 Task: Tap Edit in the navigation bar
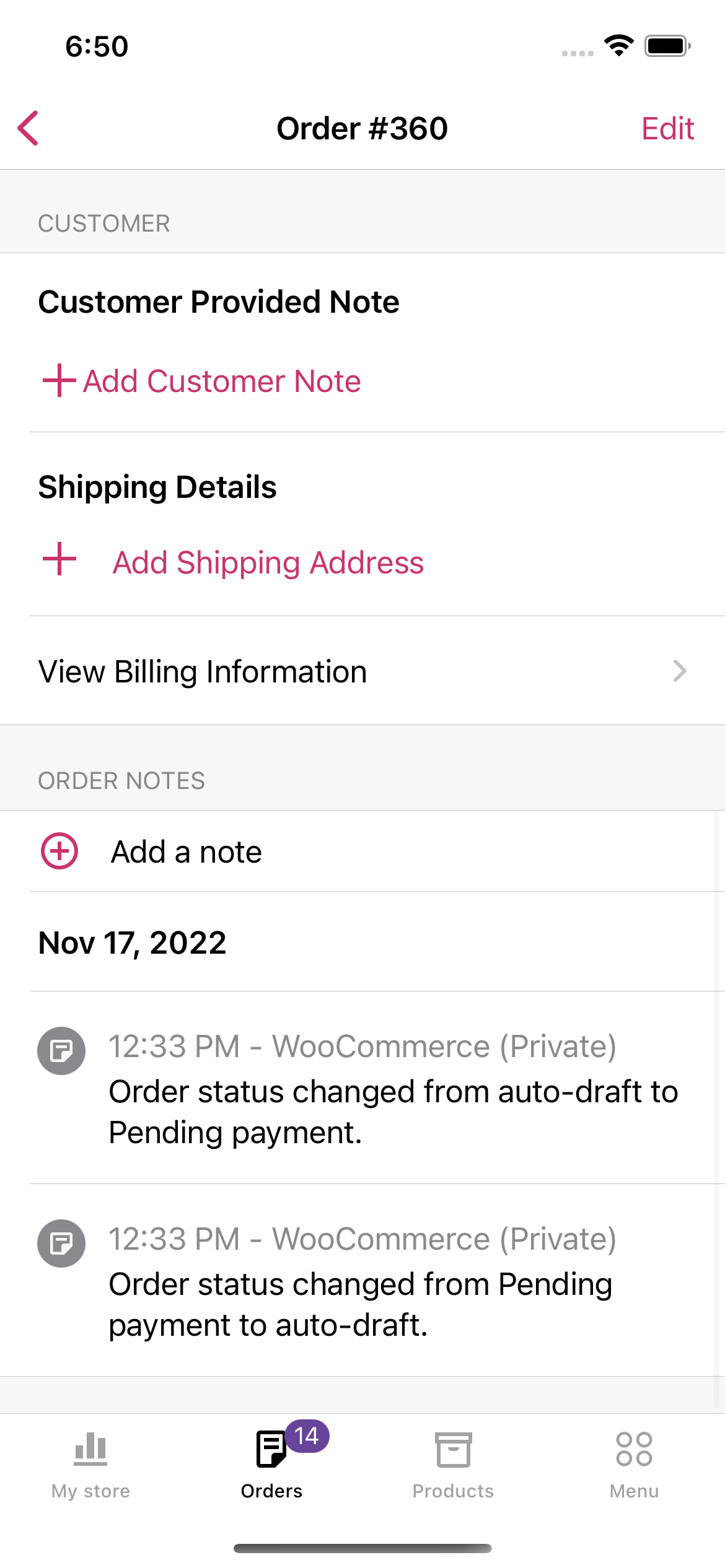[x=667, y=128]
